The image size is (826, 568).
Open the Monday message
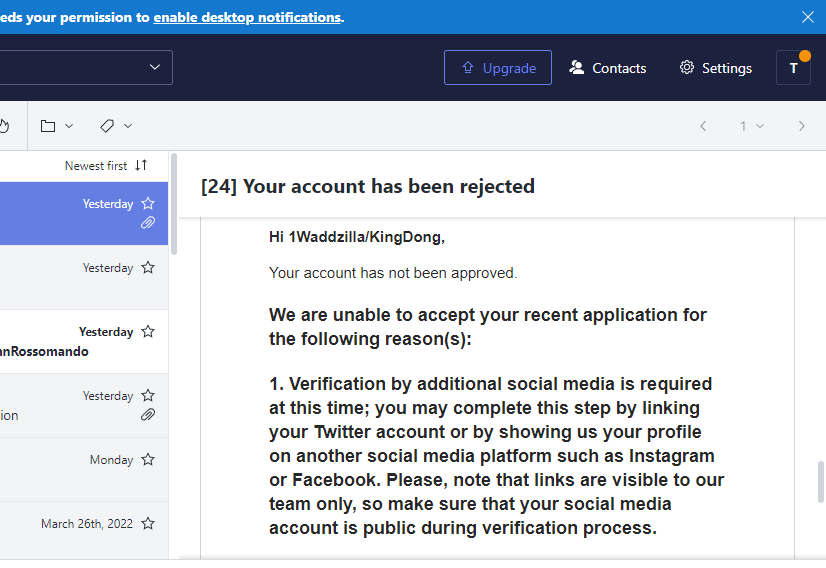(x=84, y=469)
